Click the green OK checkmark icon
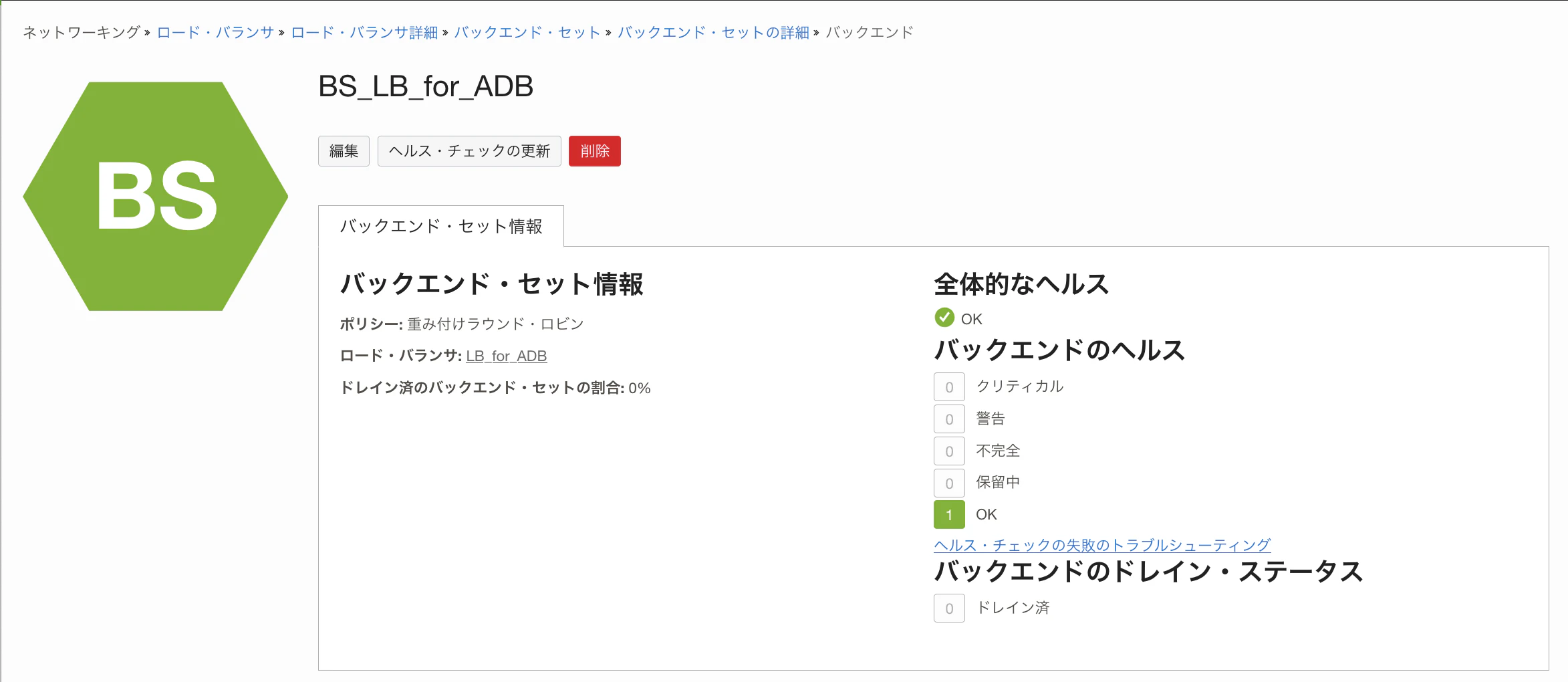 (944, 318)
